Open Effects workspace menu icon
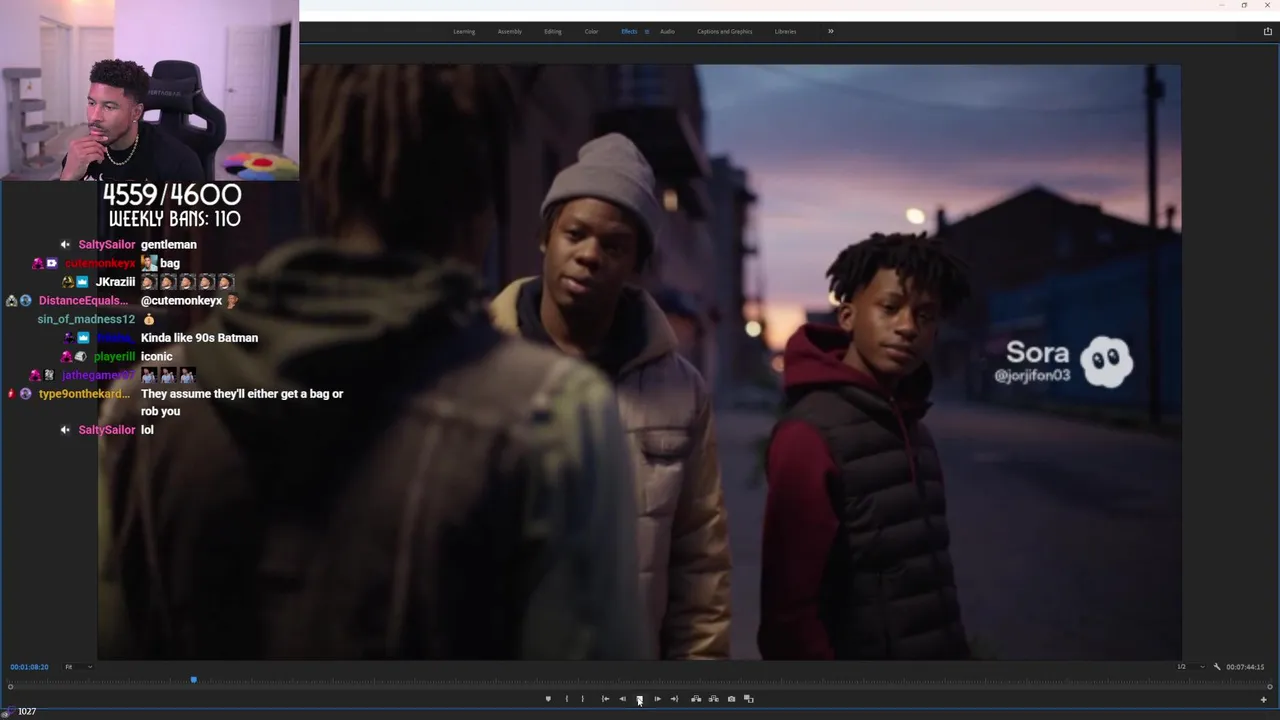Viewport: 1280px width, 720px height. [x=646, y=31]
